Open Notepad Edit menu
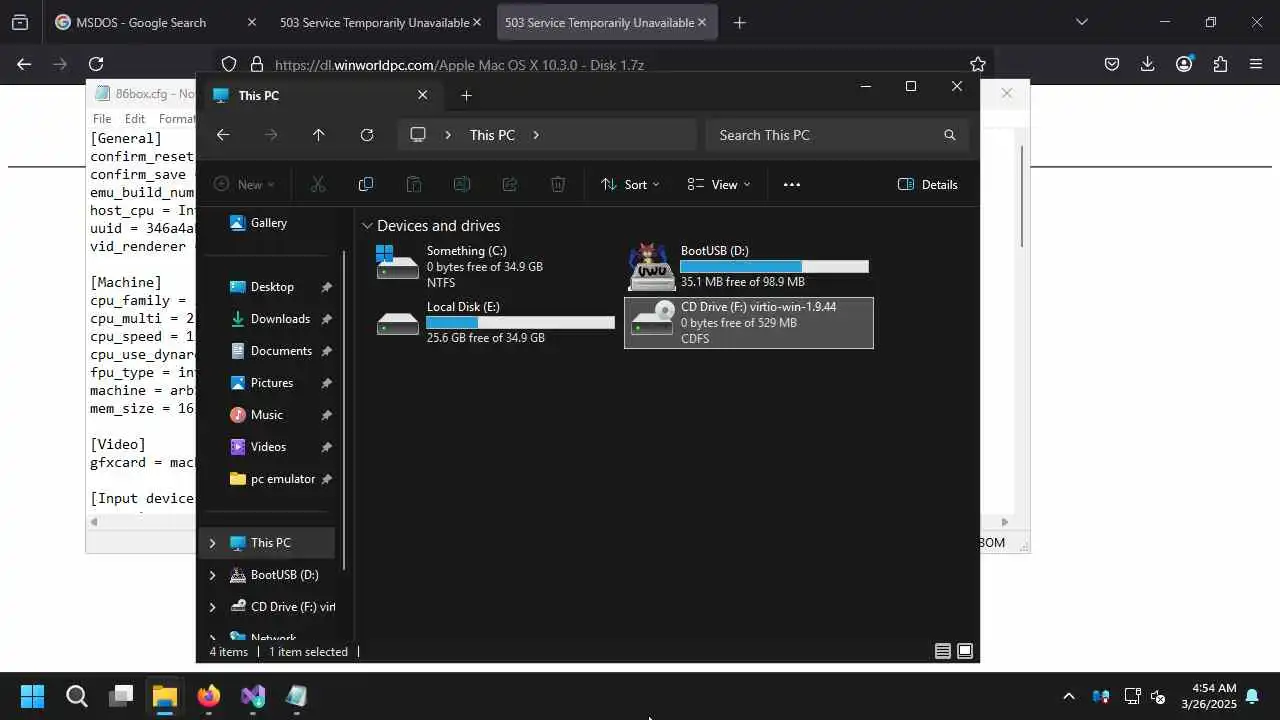Image resolution: width=1280 pixels, height=720 pixels. pyautogui.click(x=135, y=118)
